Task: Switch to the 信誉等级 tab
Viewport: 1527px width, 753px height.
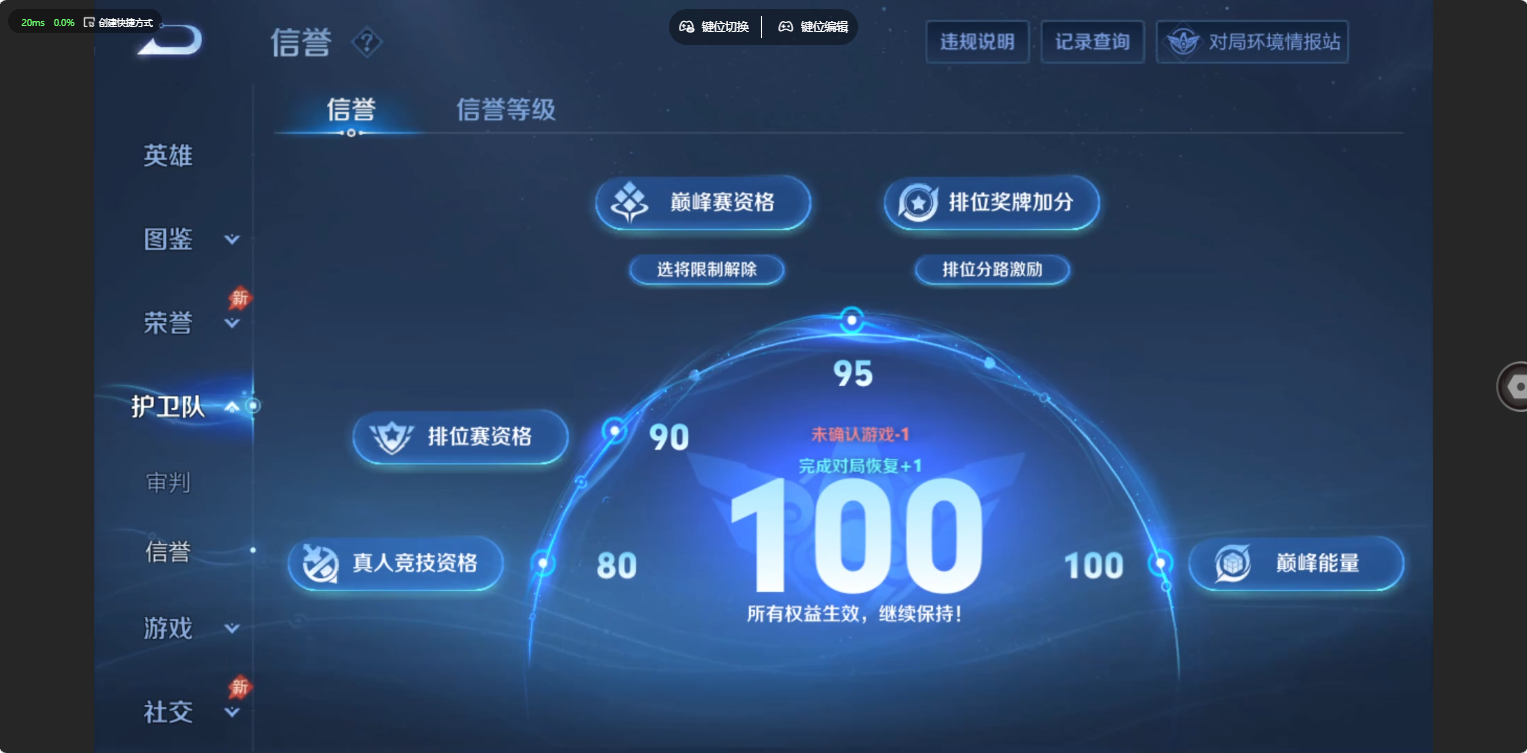Action: coord(506,109)
